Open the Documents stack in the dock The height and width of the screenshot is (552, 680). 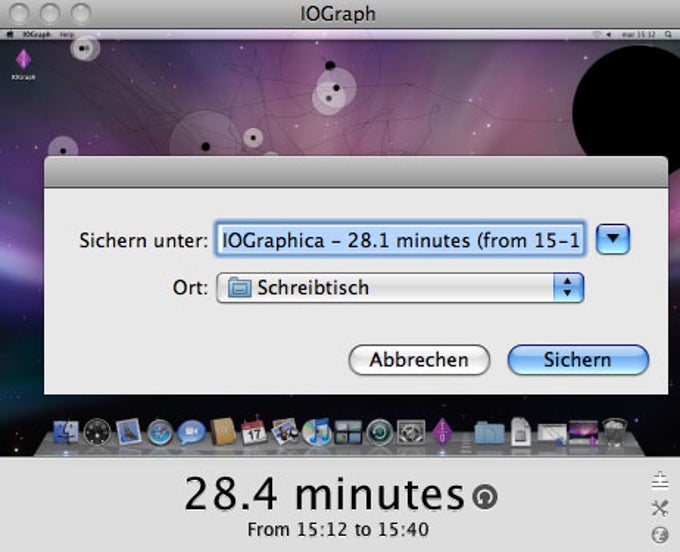coord(521,431)
